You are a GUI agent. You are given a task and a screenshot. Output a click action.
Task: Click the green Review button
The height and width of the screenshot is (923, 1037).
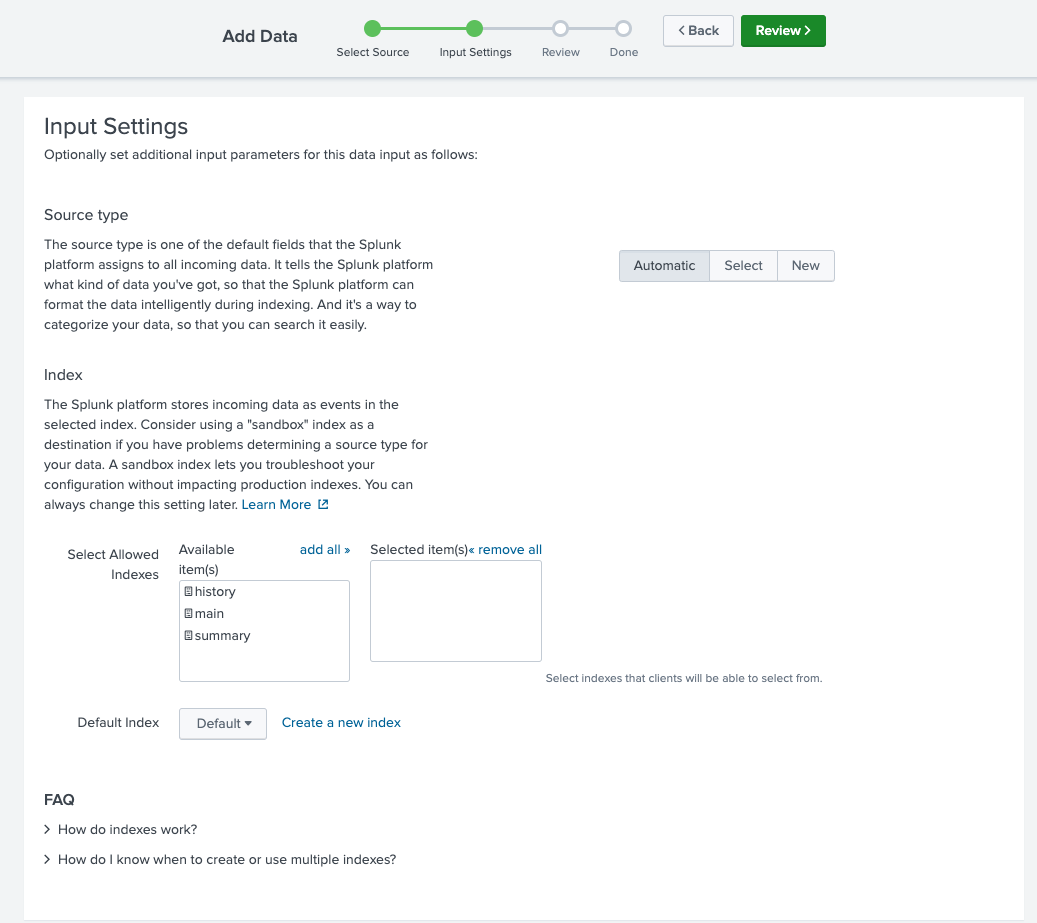pos(783,30)
